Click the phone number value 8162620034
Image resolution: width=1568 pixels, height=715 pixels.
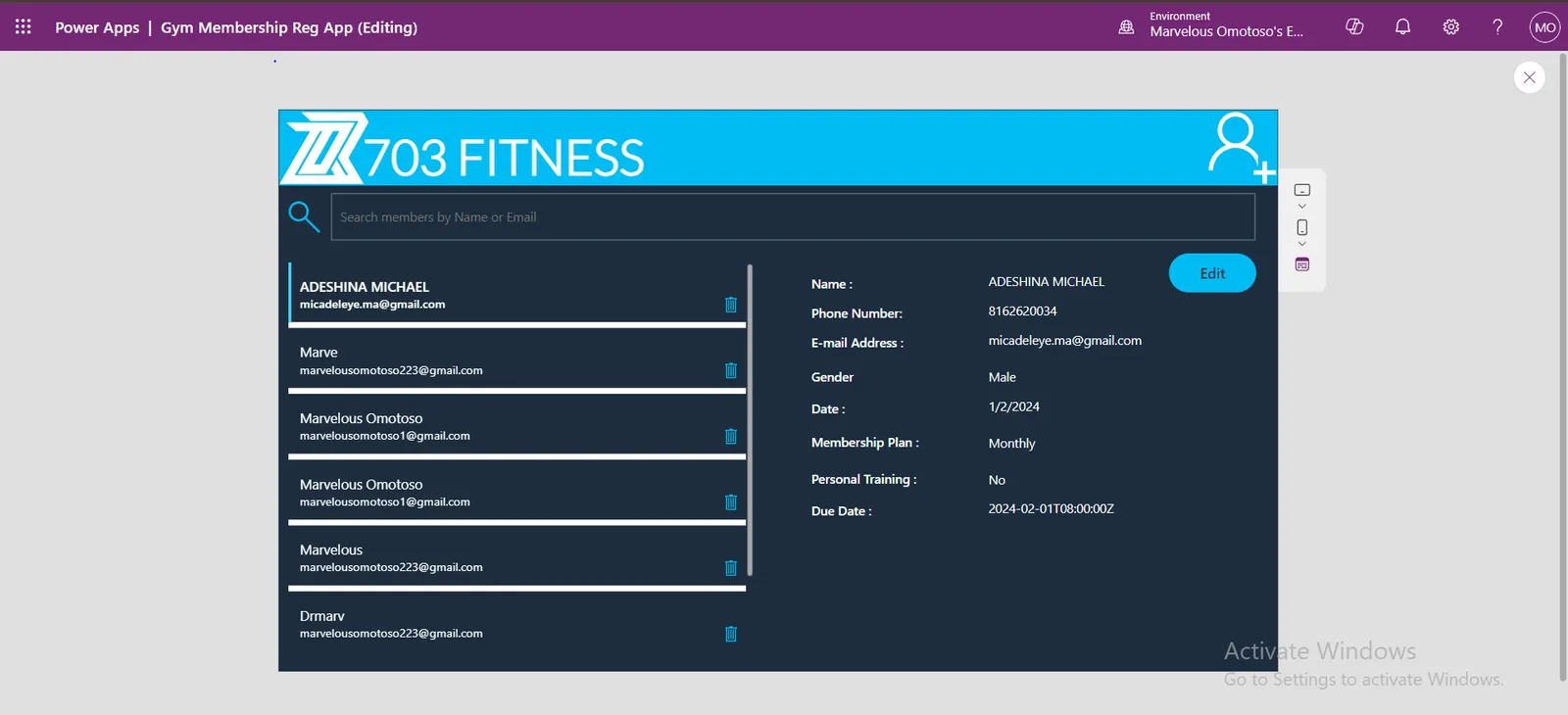tap(1022, 311)
